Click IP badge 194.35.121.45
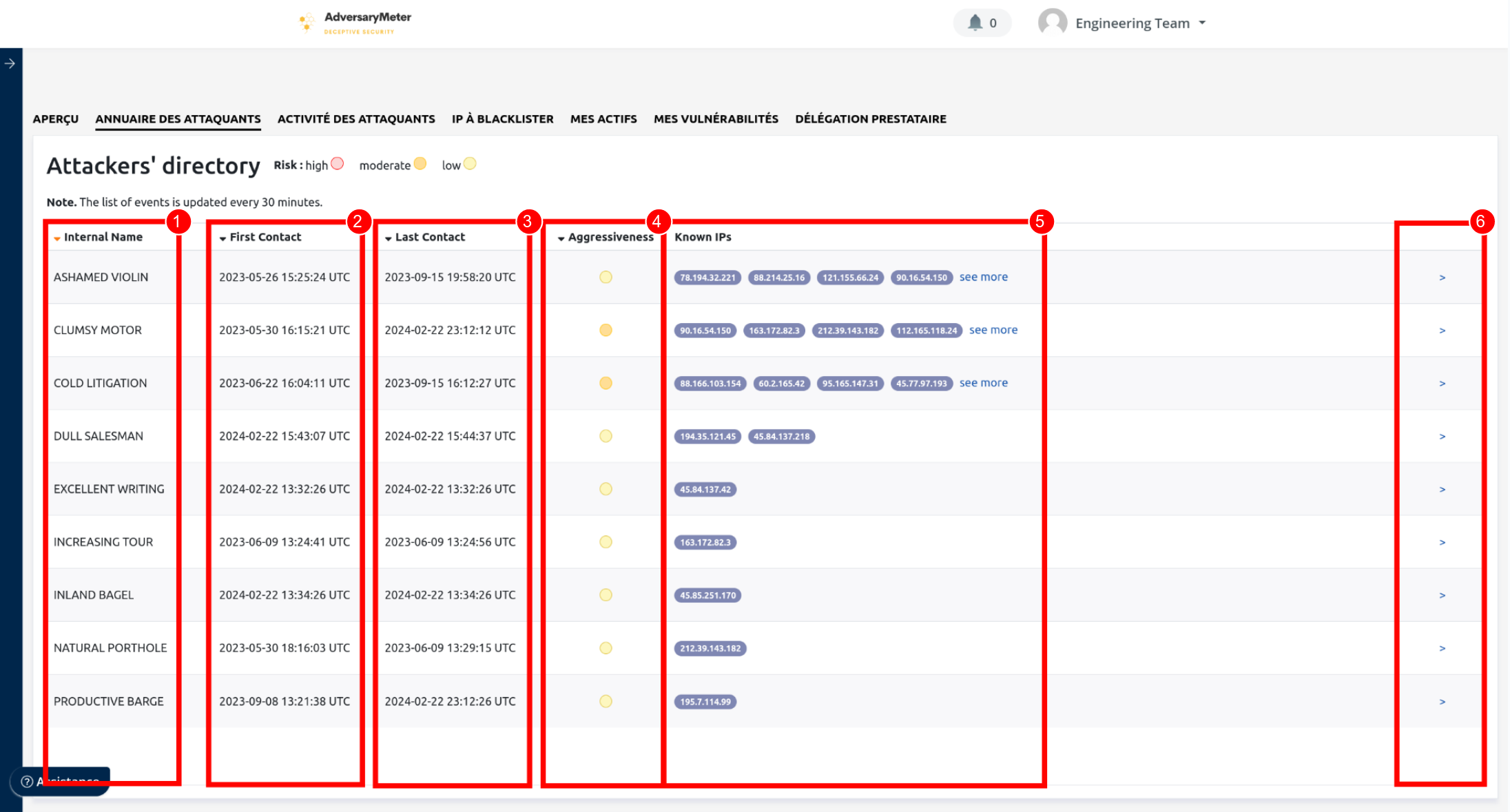This screenshot has height=812, width=1510. [707, 437]
